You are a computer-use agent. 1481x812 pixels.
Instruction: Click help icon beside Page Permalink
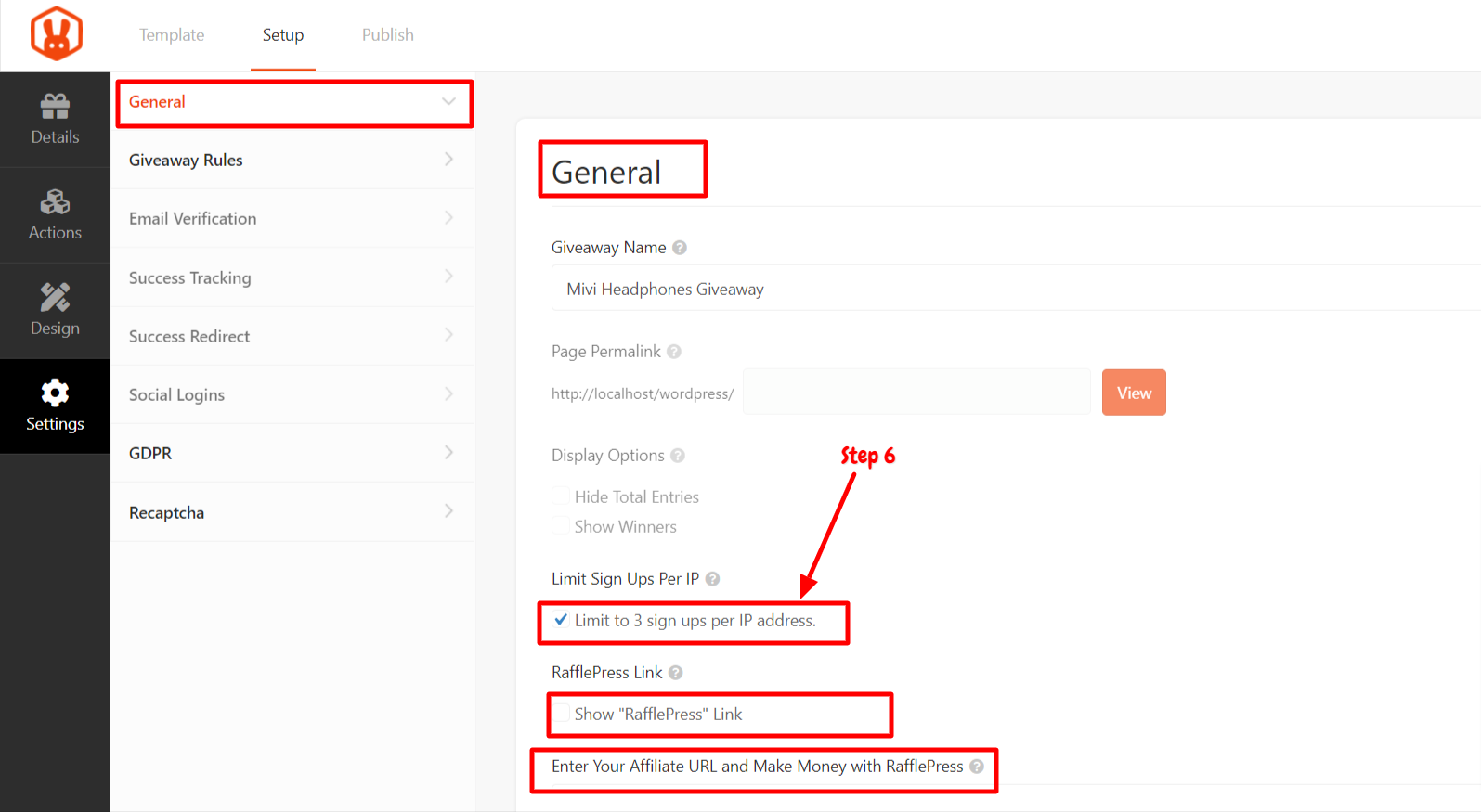(674, 352)
